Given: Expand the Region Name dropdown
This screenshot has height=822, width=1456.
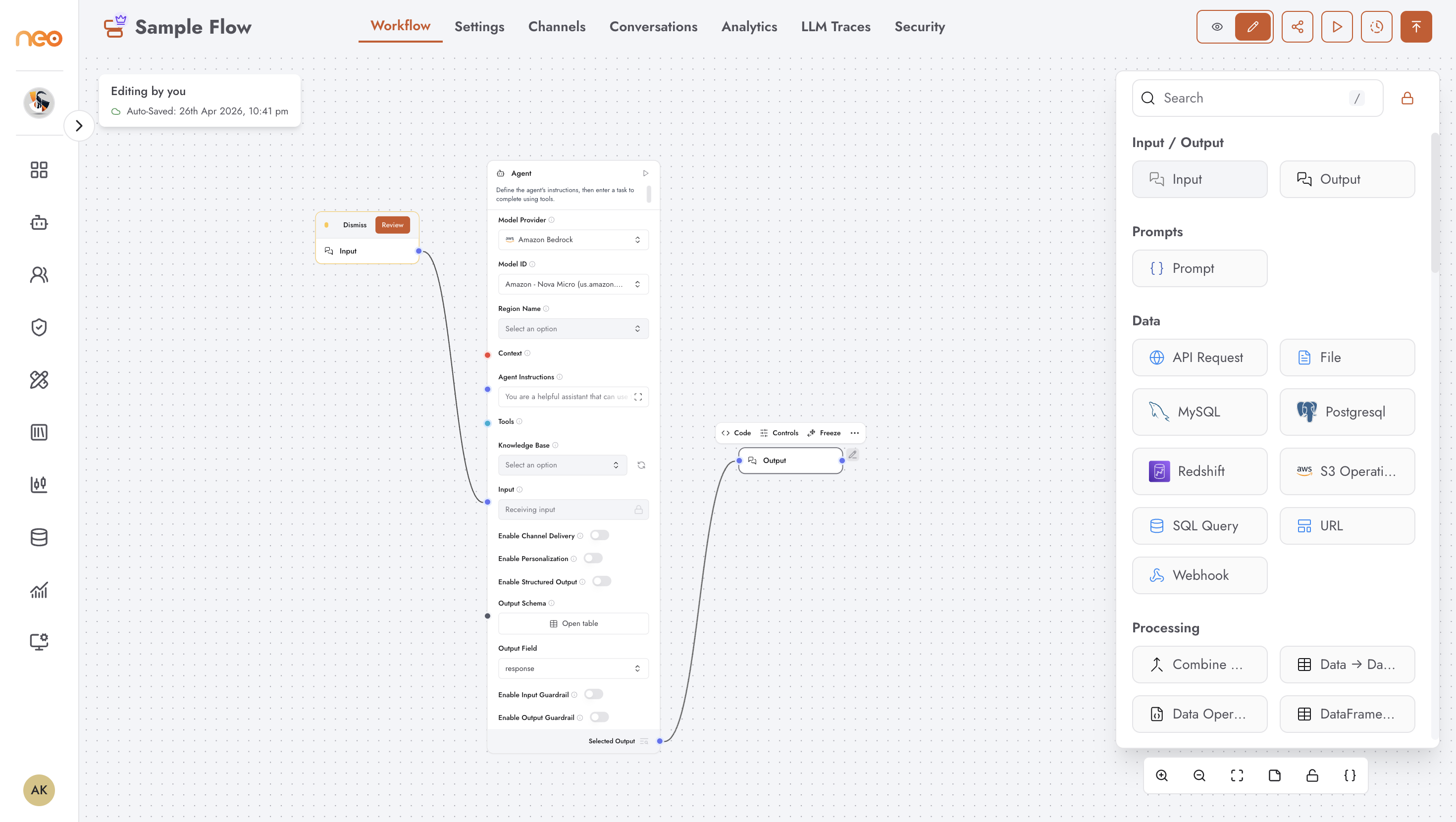Looking at the screenshot, I should (x=573, y=328).
